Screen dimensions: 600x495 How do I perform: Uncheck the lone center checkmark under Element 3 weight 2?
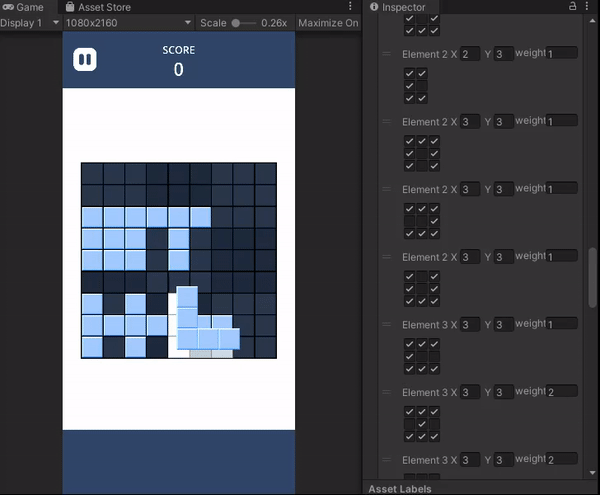click(x=422, y=424)
